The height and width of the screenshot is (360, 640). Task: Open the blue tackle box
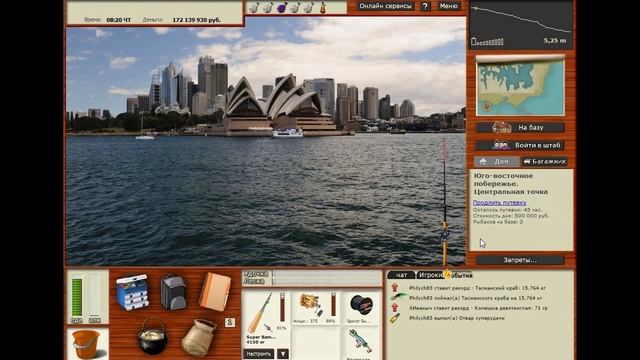point(132,292)
